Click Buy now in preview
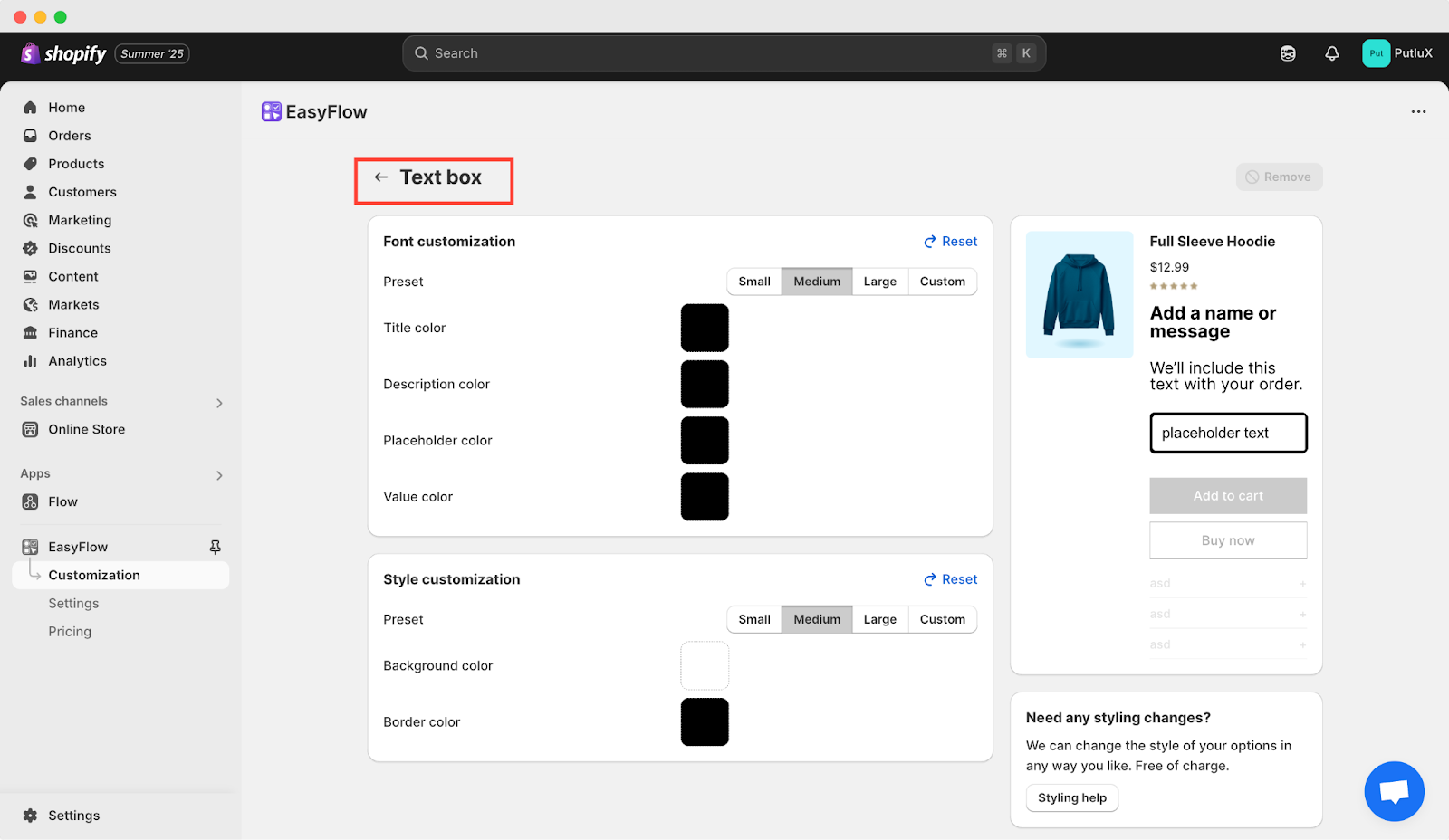Image resolution: width=1449 pixels, height=840 pixels. (1228, 540)
